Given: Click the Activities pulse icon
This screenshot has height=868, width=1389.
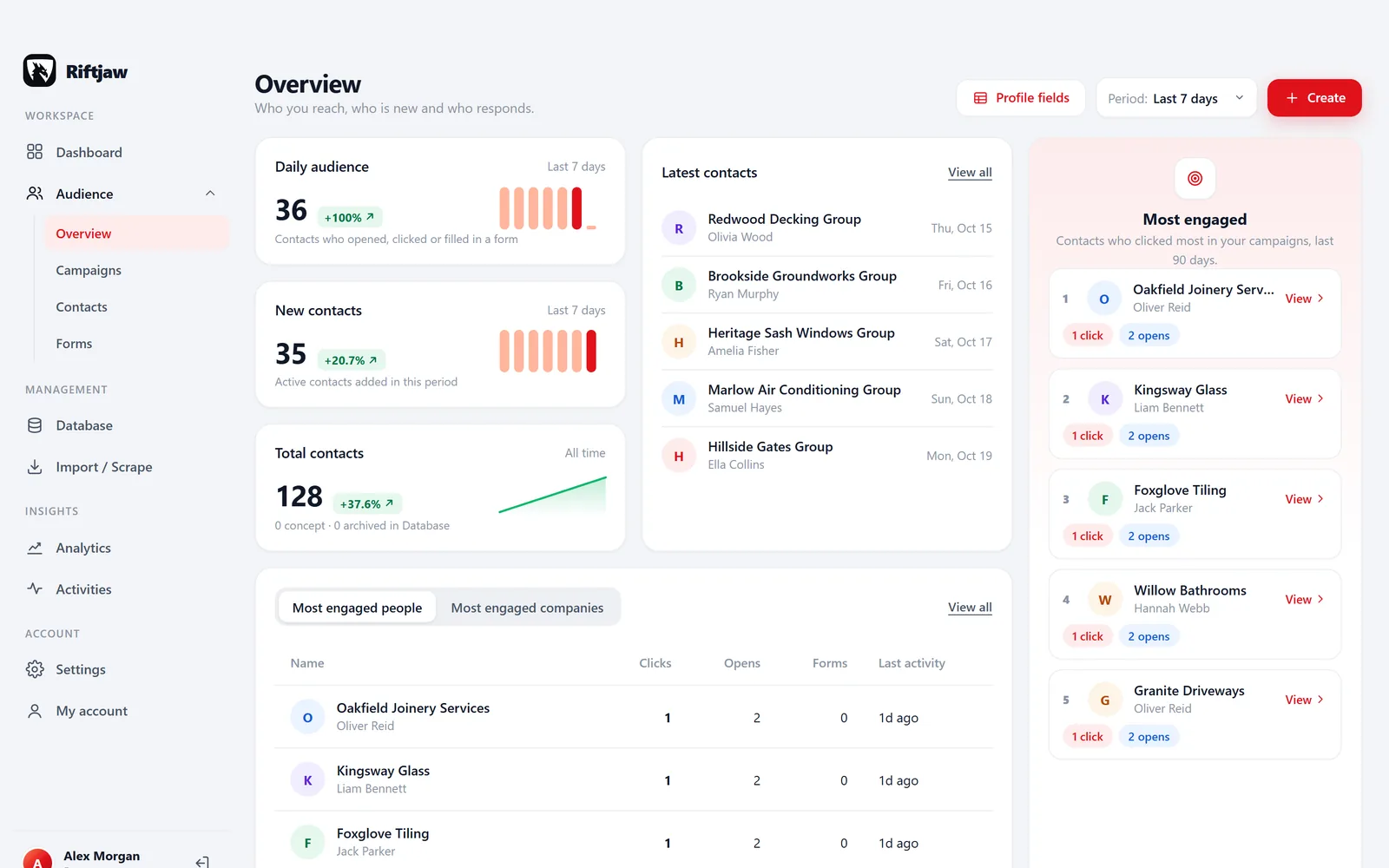Looking at the screenshot, I should (35, 589).
